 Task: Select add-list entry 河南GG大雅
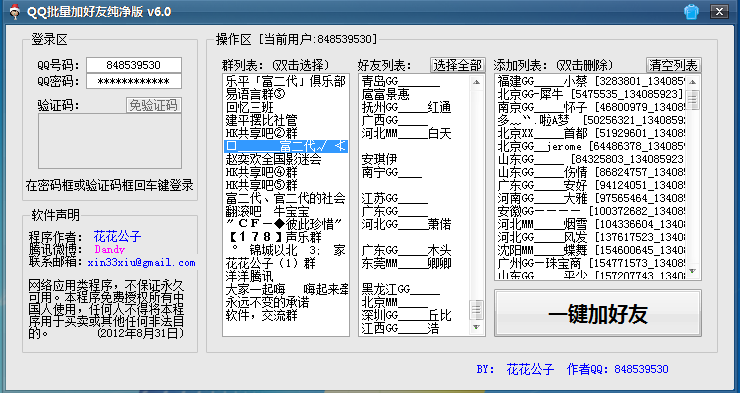pos(591,198)
